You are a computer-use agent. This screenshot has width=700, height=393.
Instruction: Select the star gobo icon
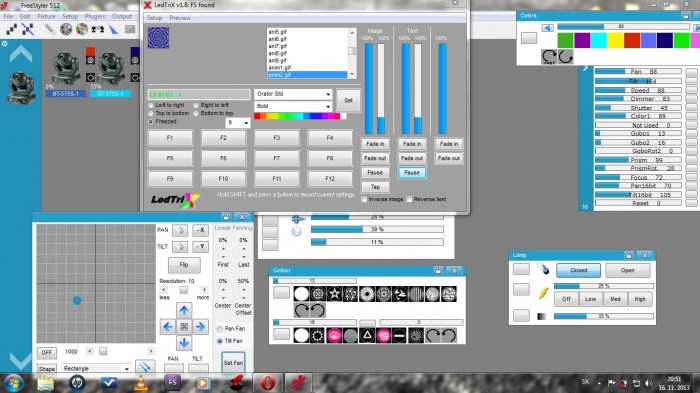(x=334, y=294)
